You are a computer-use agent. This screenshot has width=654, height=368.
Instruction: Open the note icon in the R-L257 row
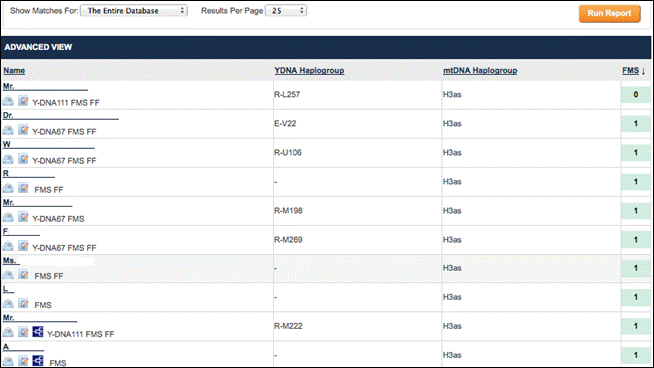[x=23, y=101]
